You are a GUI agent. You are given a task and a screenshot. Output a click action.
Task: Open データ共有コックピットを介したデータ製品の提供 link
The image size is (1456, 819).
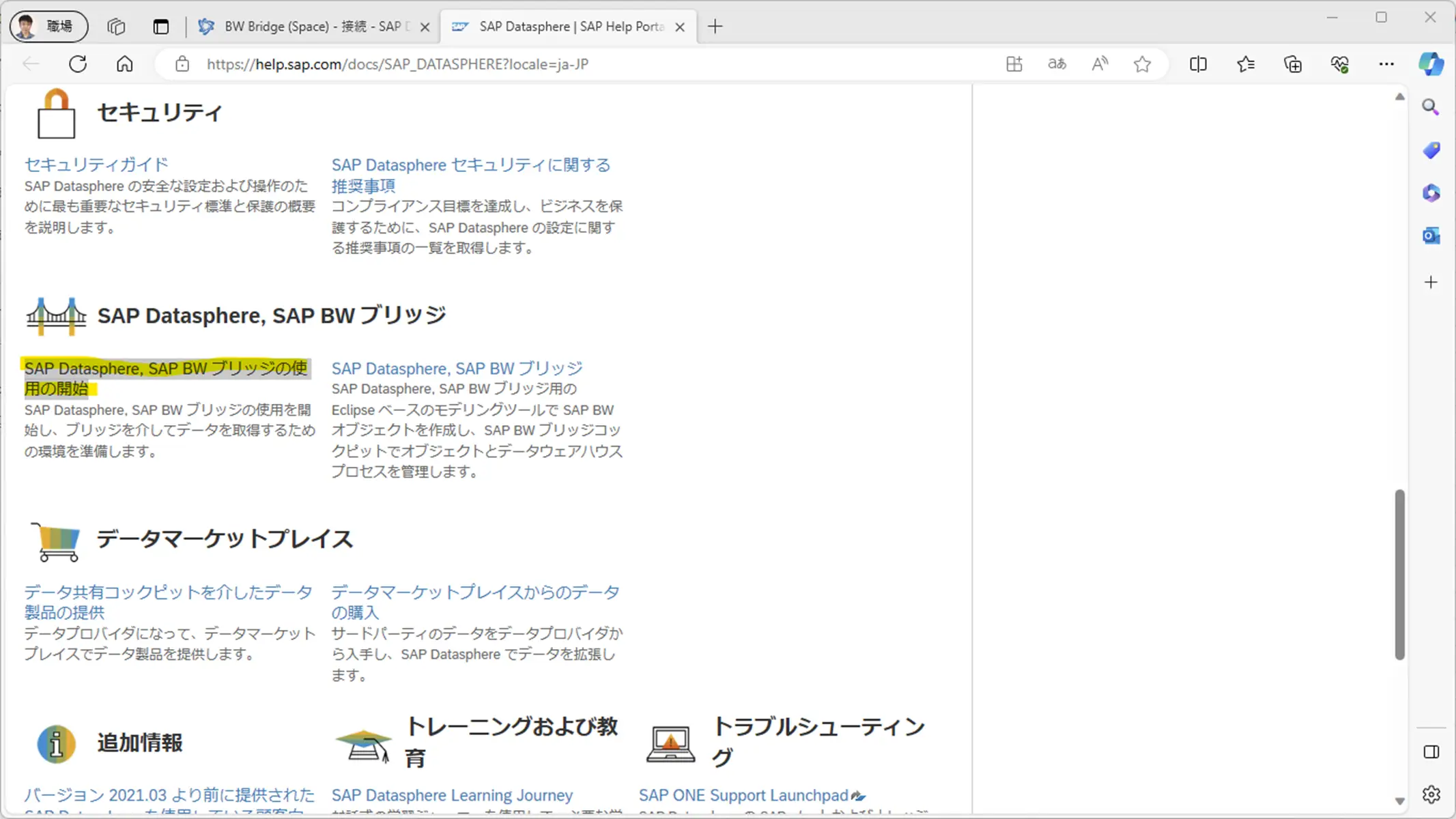[169, 602]
